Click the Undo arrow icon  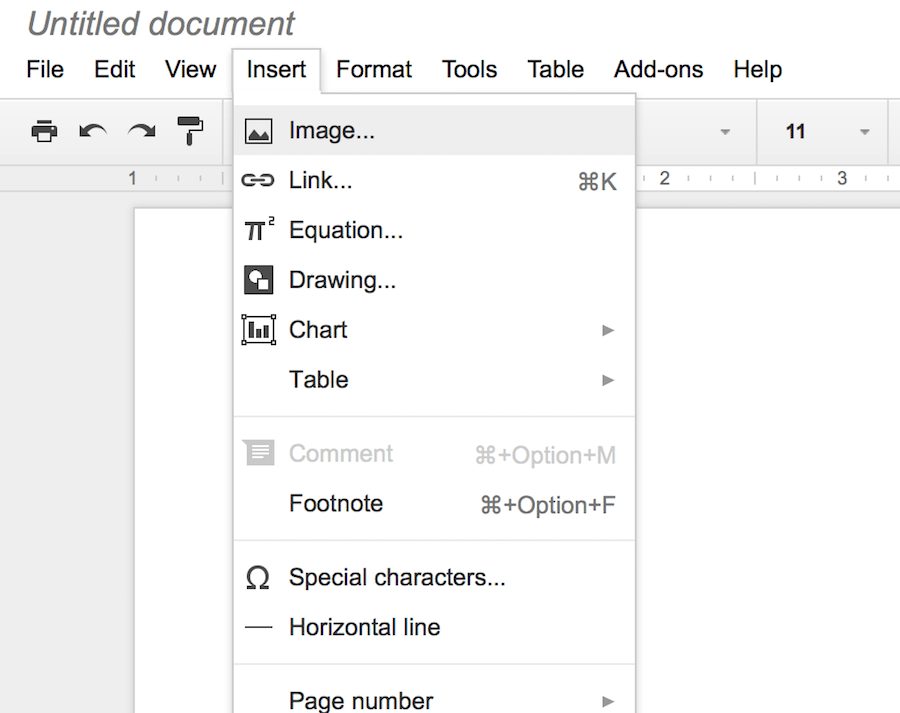[93, 131]
